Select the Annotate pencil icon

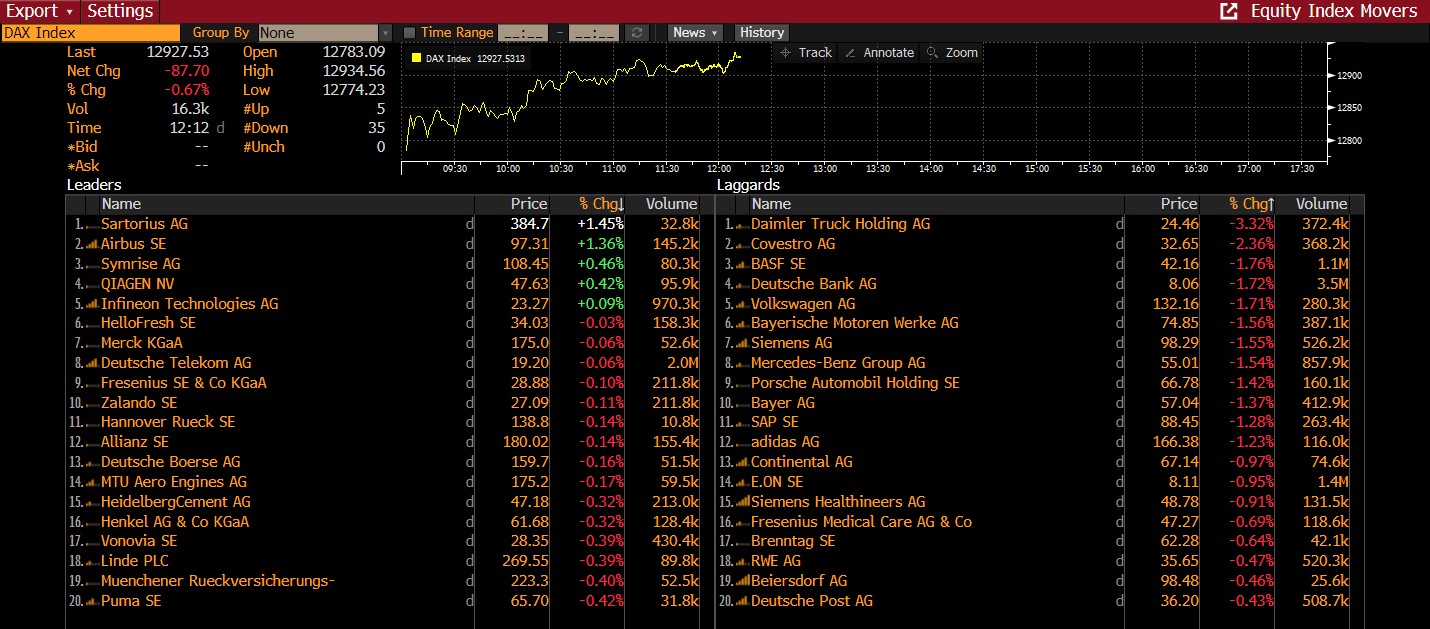[x=850, y=53]
